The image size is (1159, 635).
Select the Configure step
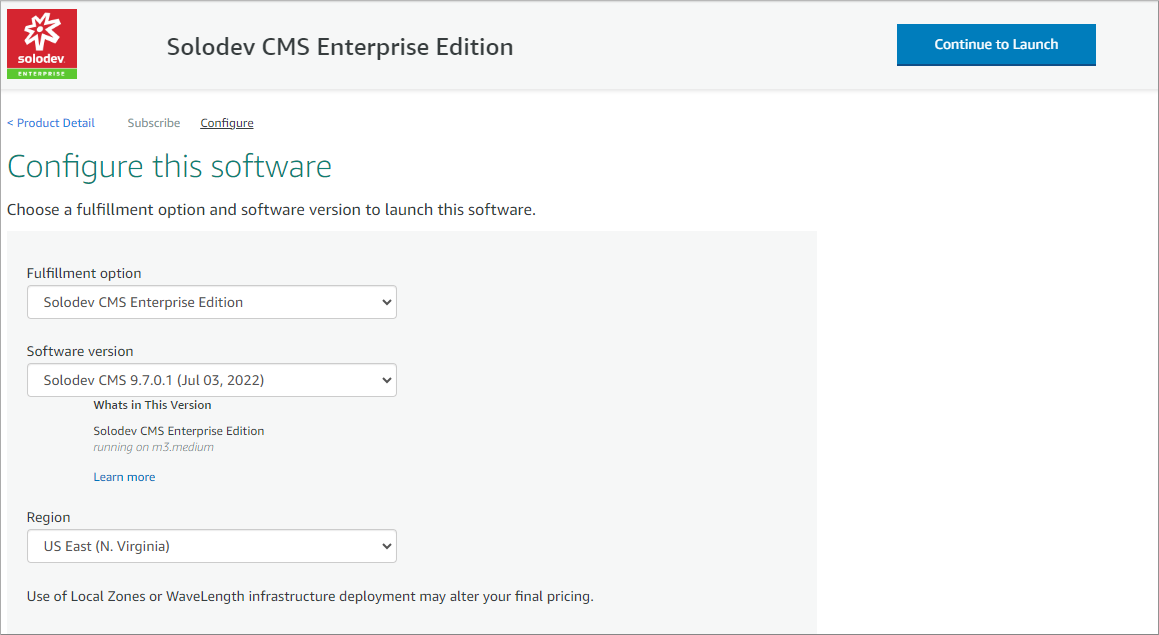pyautogui.click(x=227, y=123)
